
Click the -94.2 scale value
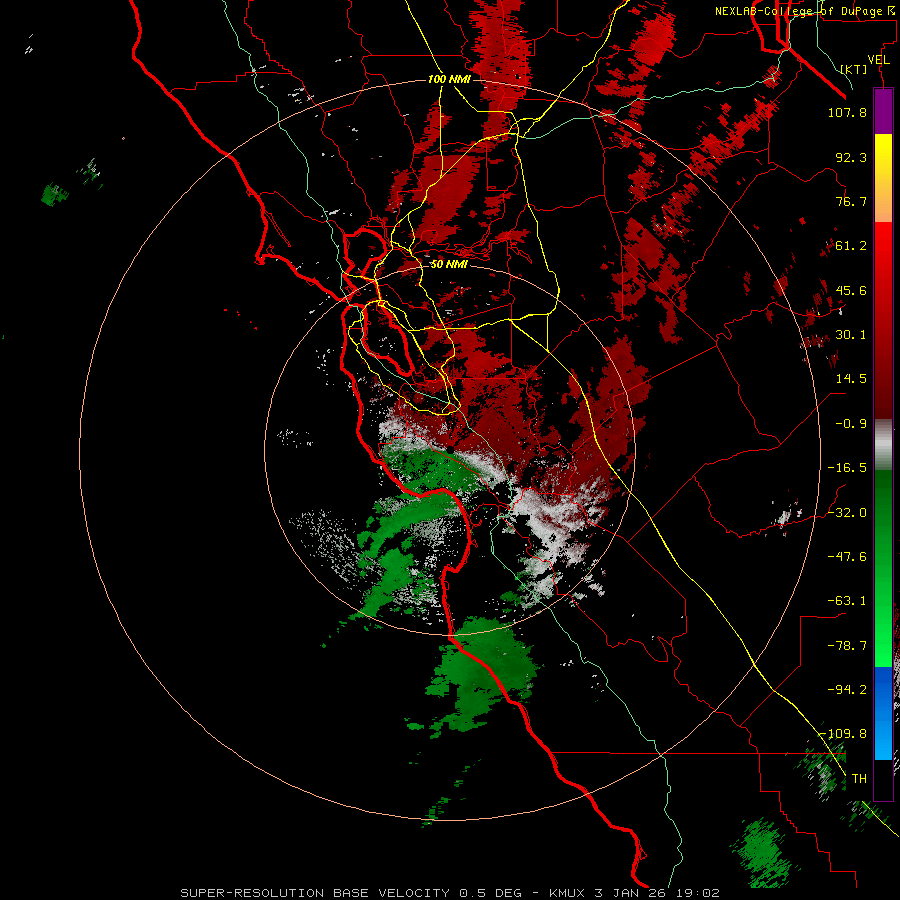[847, 690]
